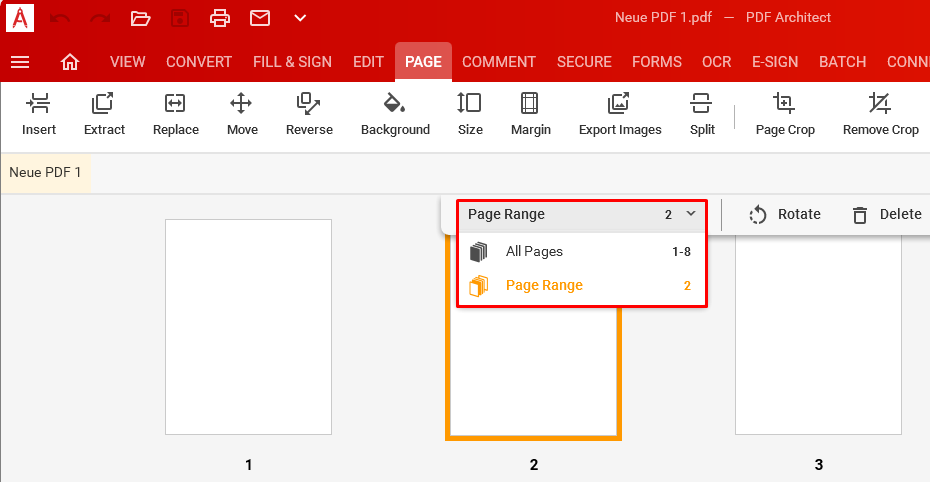Select page 3 thumbnail

pos(818,335)
